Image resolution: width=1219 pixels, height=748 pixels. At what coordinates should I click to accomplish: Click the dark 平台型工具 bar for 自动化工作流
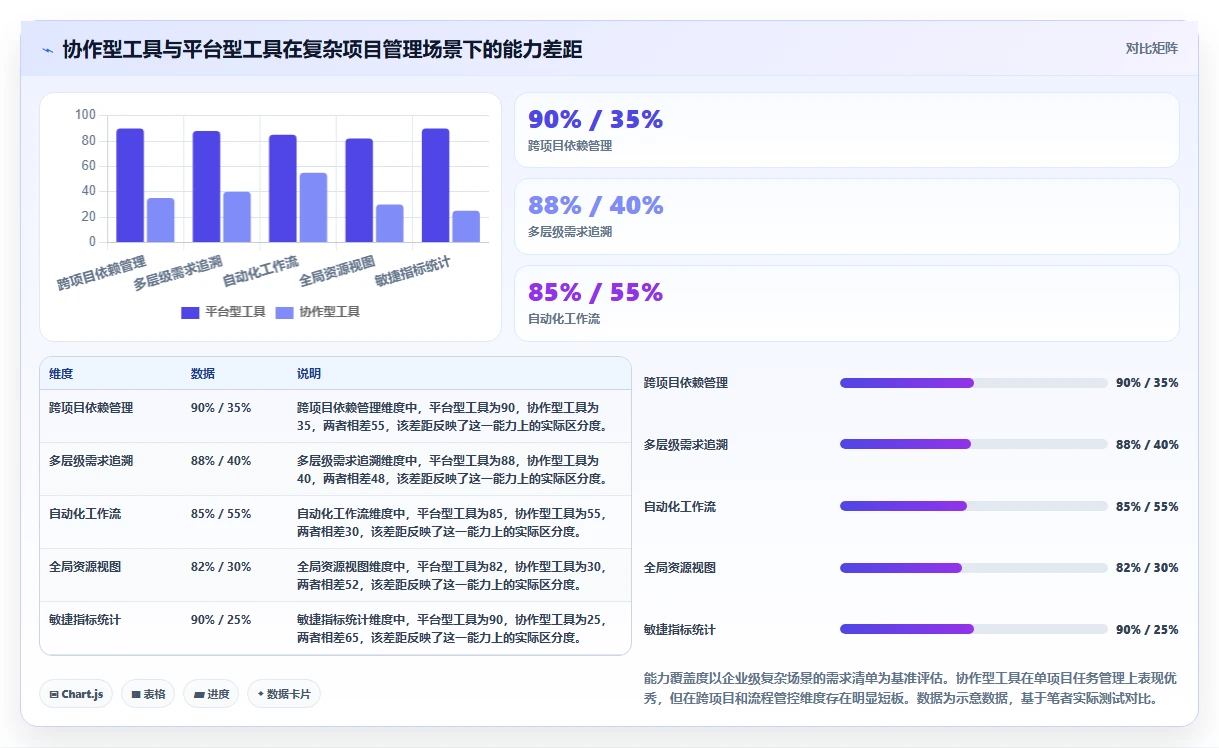[x=283, y=188]
